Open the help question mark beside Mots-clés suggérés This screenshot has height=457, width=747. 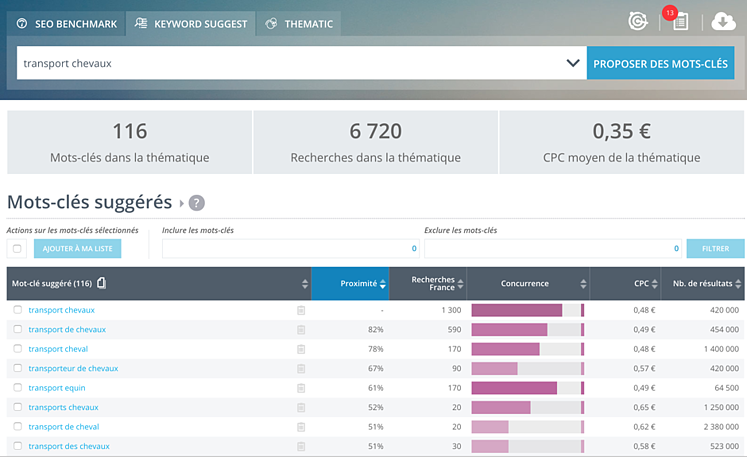click(197, 203)
